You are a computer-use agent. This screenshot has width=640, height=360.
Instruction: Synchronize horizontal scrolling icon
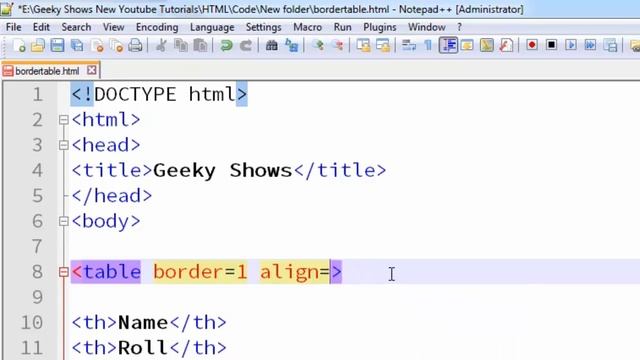click(x=383, y=45)
